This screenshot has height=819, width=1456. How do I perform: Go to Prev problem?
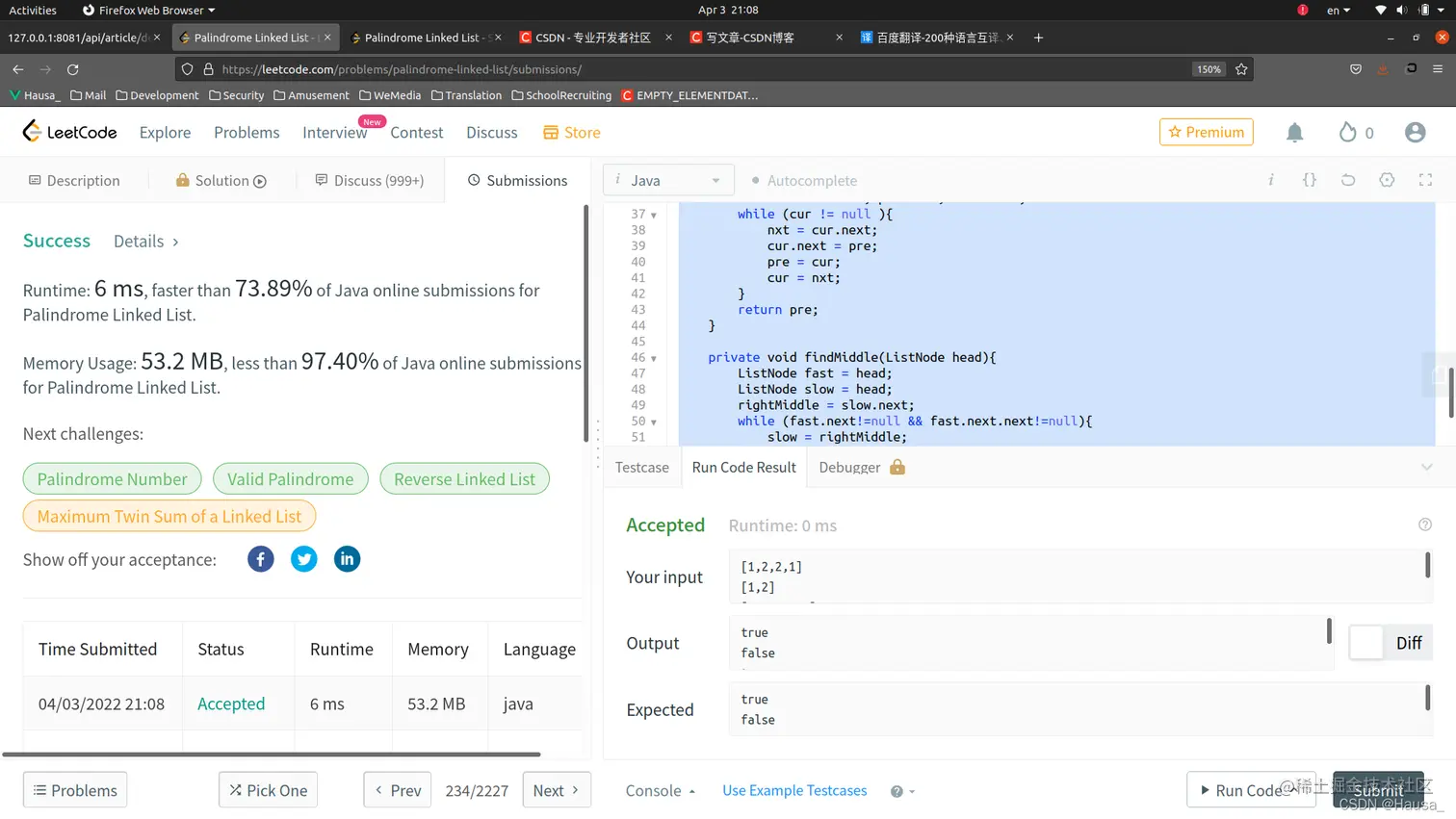click(398, 790)
